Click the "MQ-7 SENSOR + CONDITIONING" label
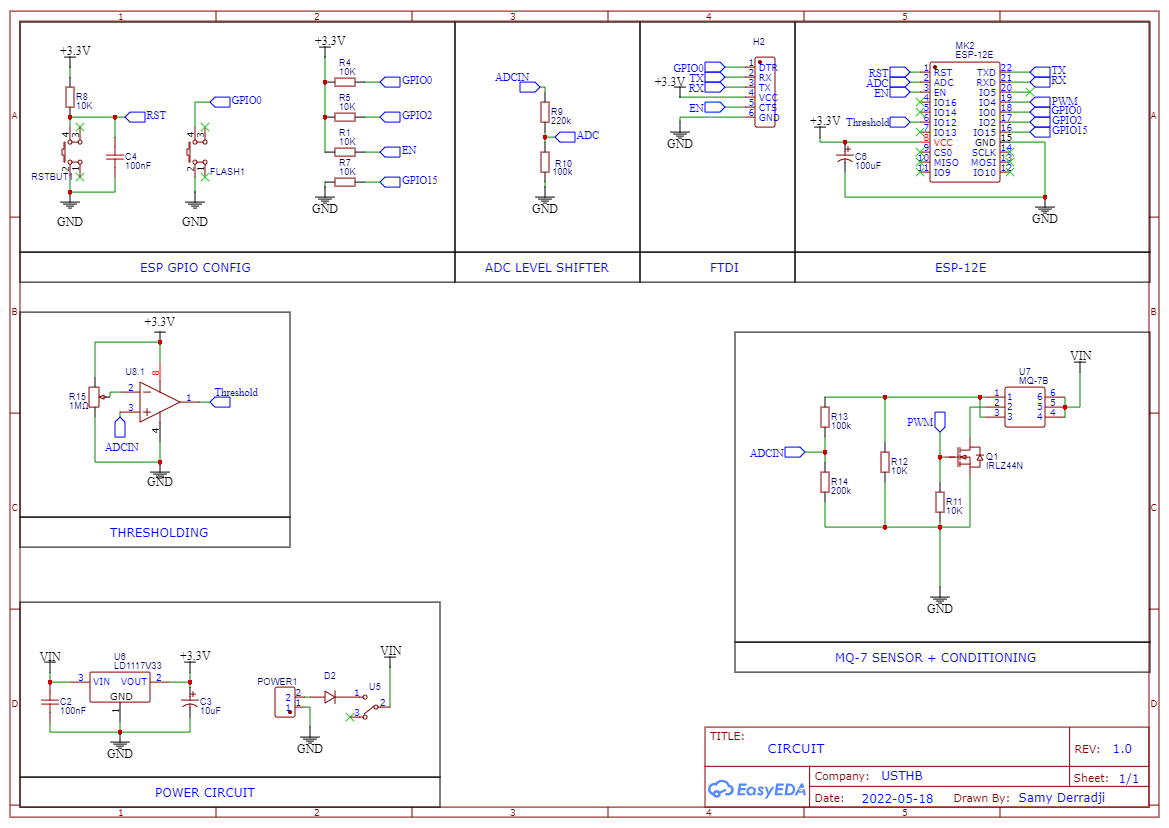Screen dimensions: 1169x828 [936, 658]
